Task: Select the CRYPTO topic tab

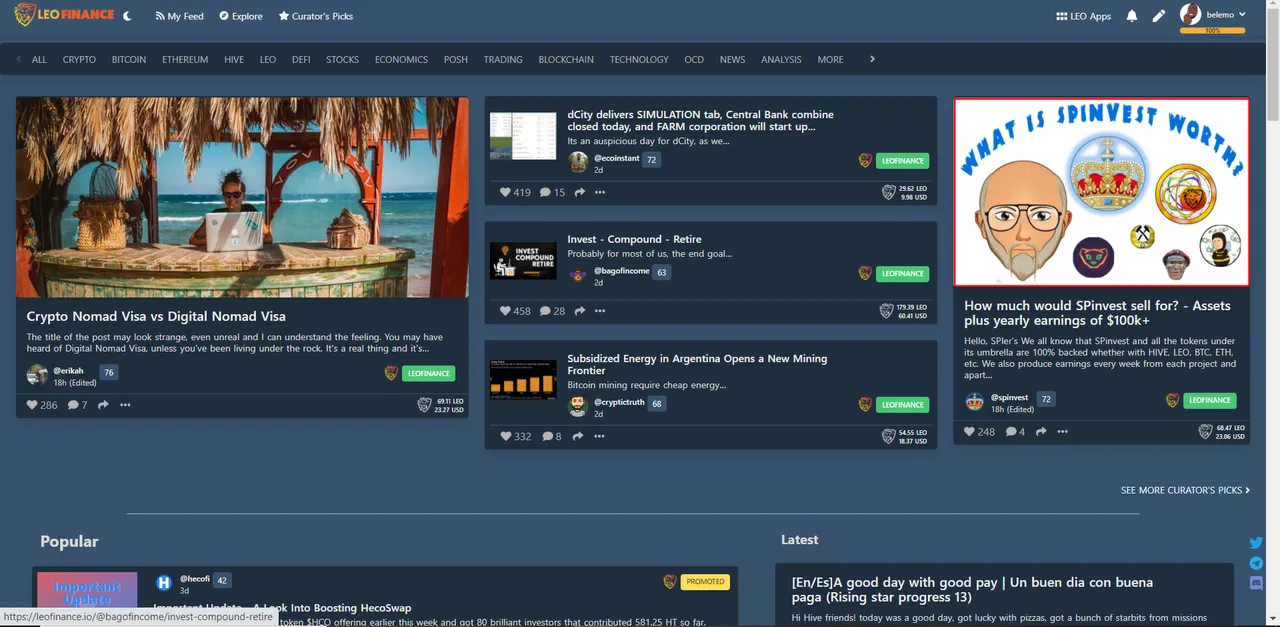Action: pos(79,59)
